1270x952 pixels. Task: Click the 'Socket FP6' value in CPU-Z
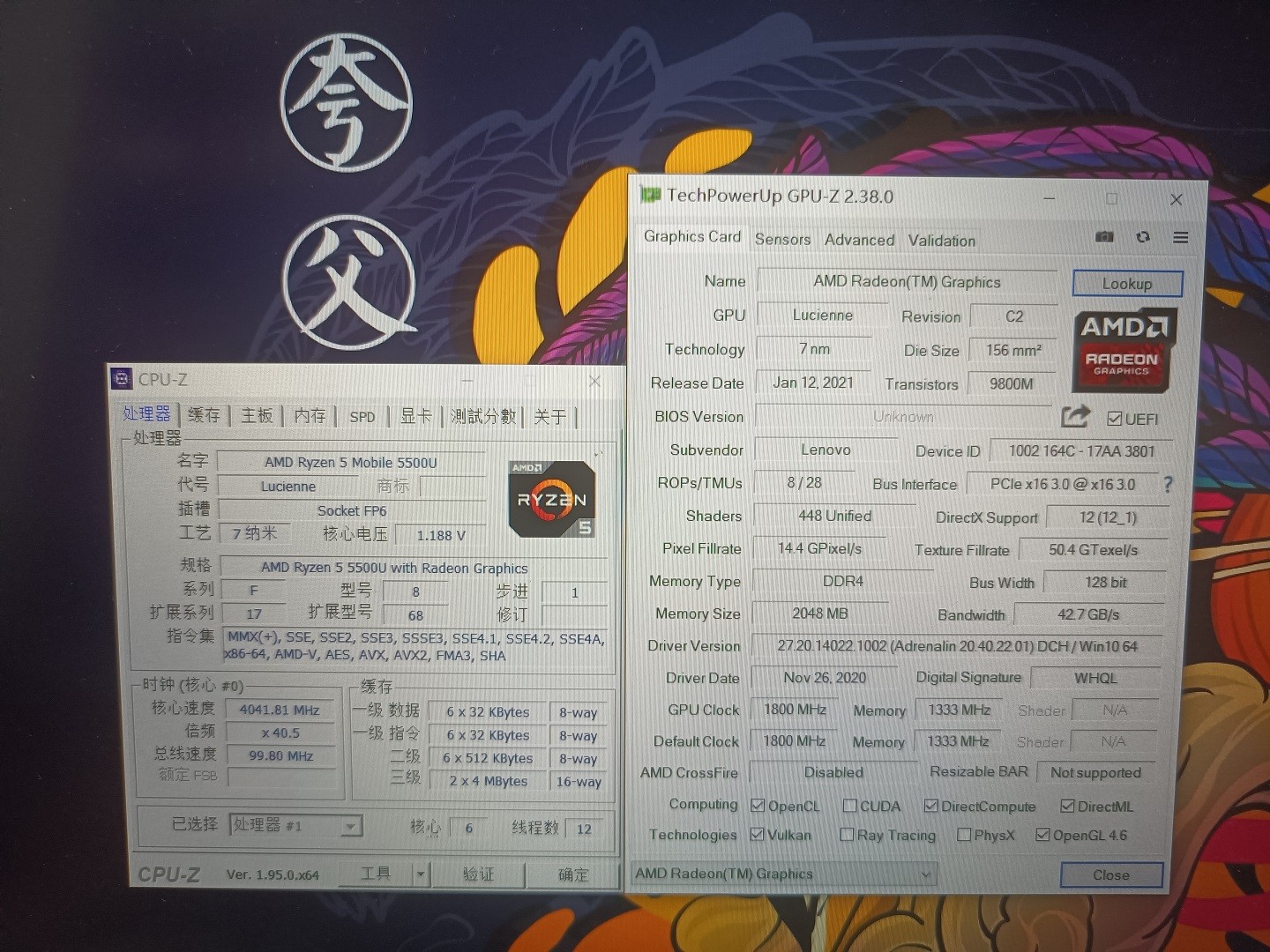tap(352, 510)
